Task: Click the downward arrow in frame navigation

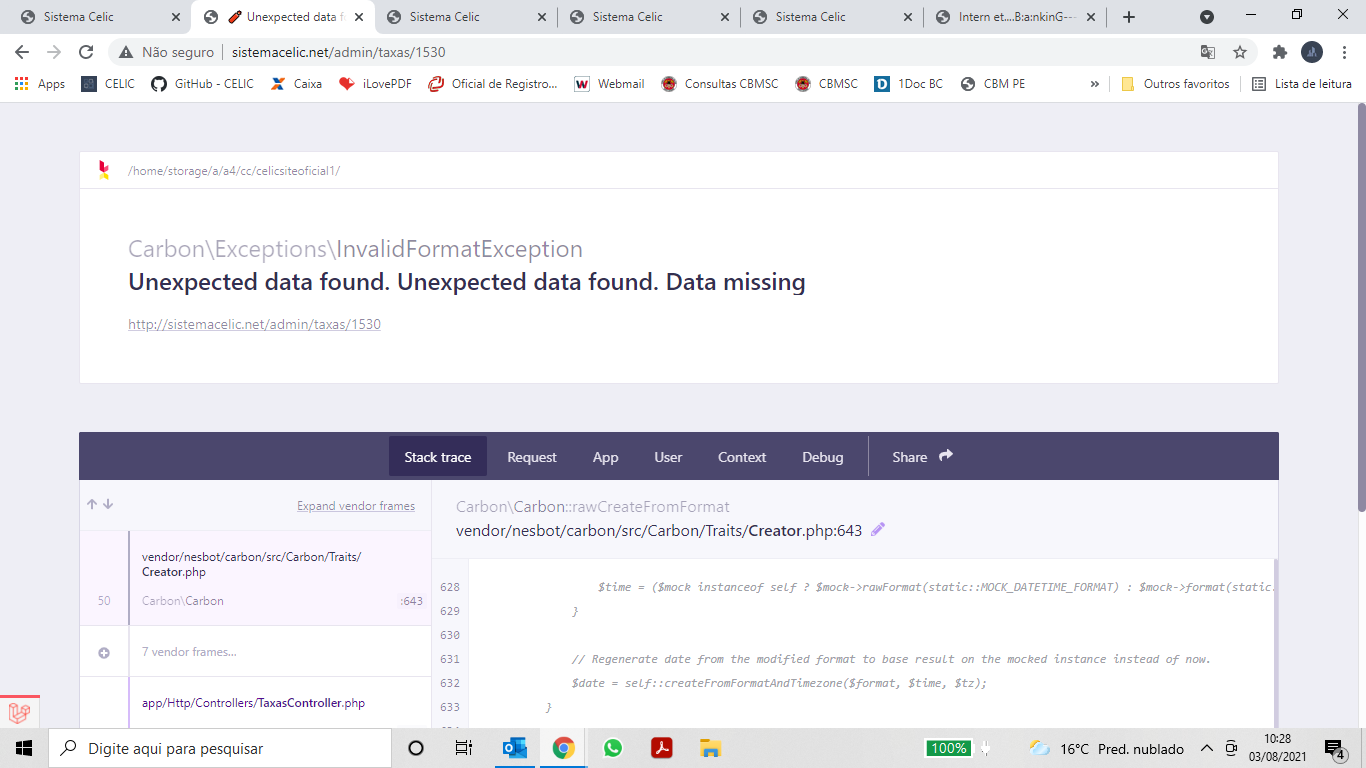Action: pos(107,505)
